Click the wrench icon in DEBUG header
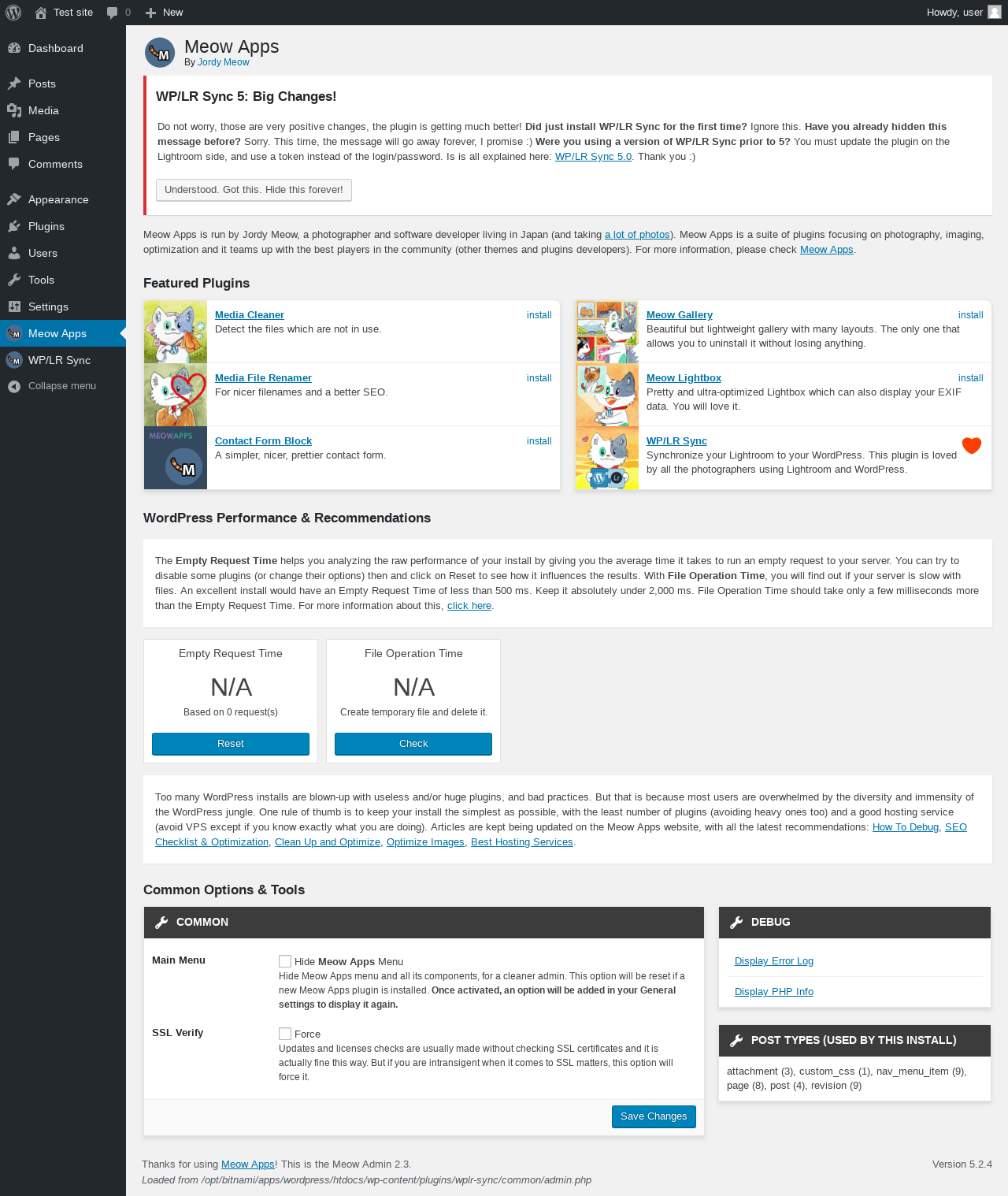The width and height of the screenshot is (1008, 1196). (x=736, y=923)
